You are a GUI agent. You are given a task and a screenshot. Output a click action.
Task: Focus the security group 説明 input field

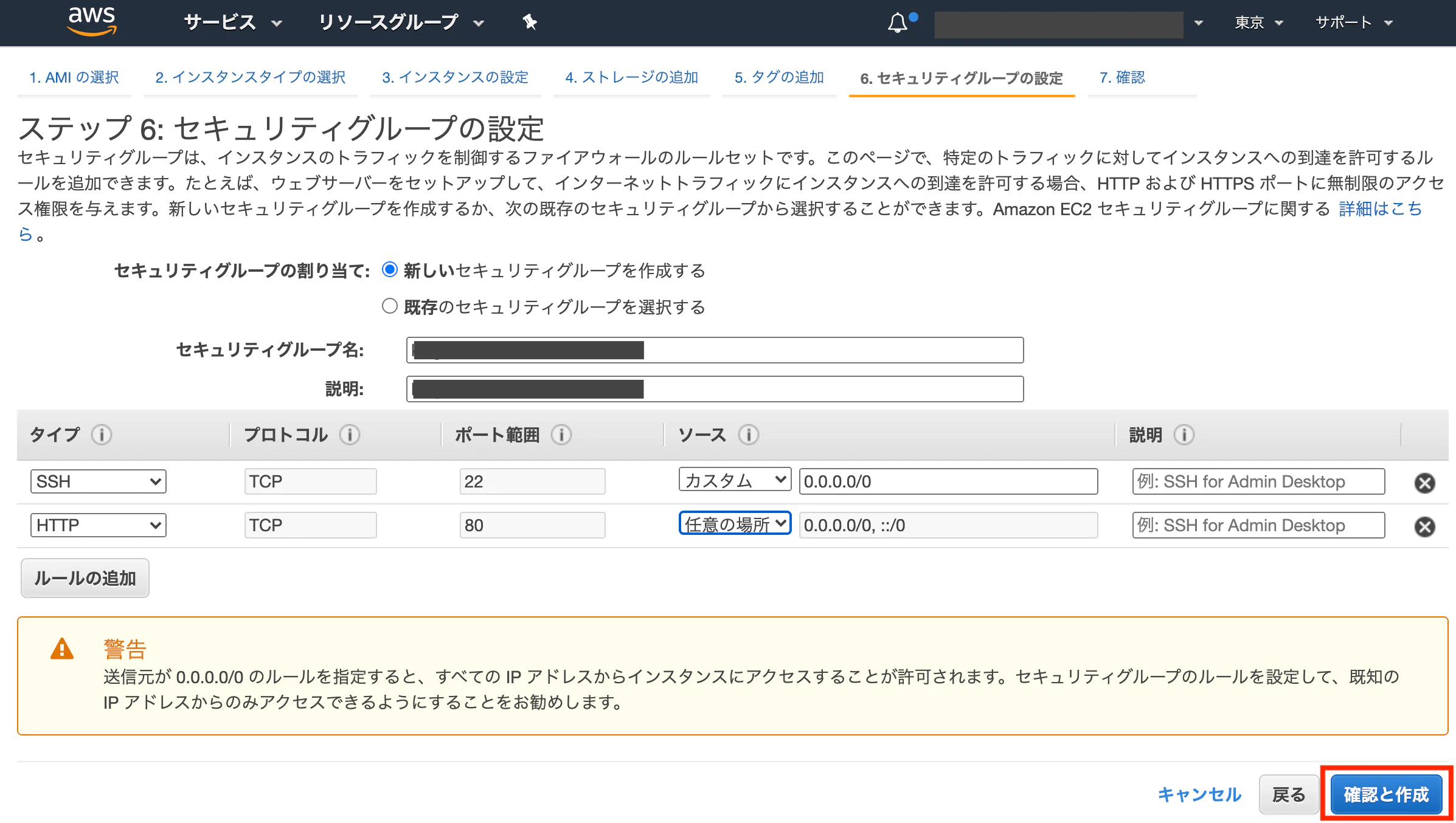[x=715, y=389]
